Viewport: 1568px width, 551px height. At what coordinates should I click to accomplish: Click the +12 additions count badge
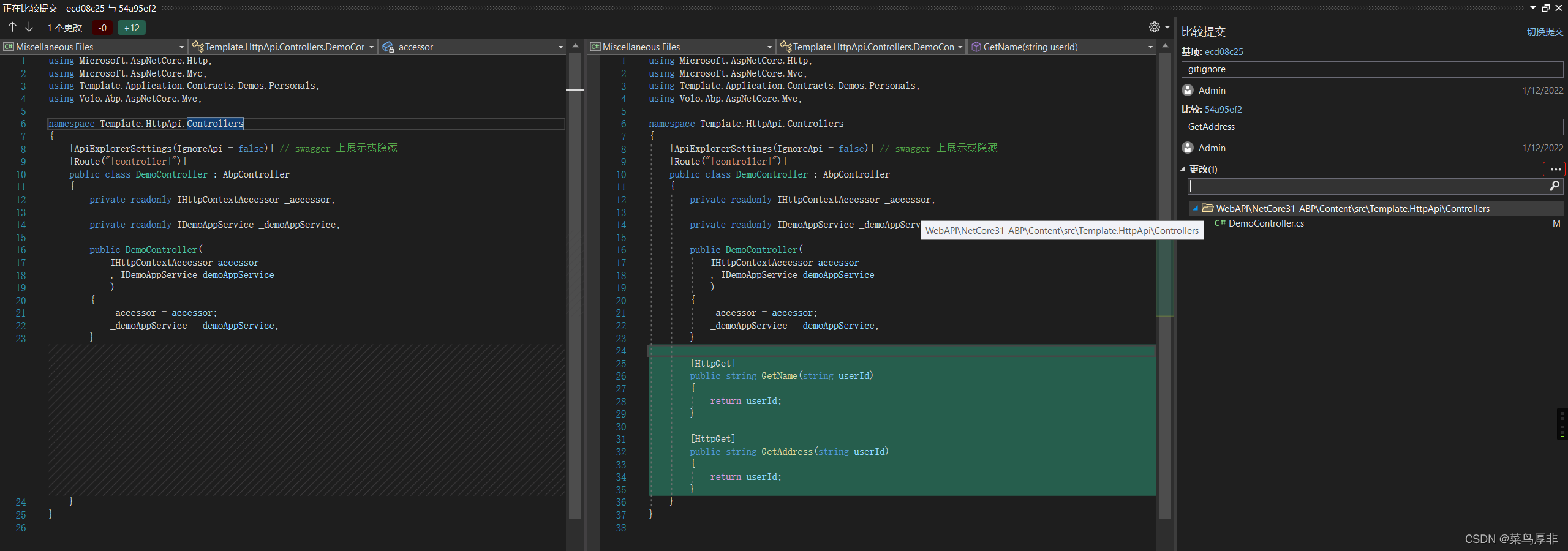tap(131, 28)
